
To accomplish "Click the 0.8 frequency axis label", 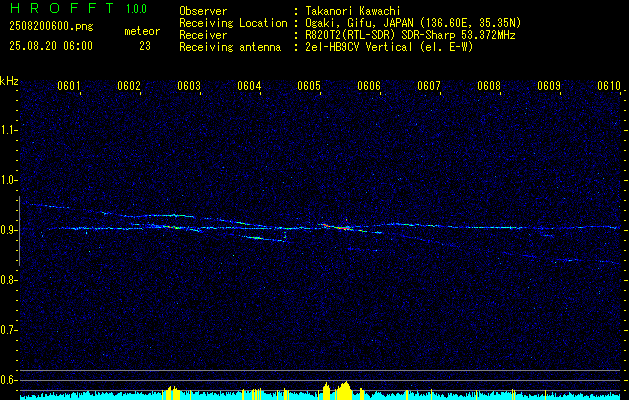I will [x=8, y=280].
